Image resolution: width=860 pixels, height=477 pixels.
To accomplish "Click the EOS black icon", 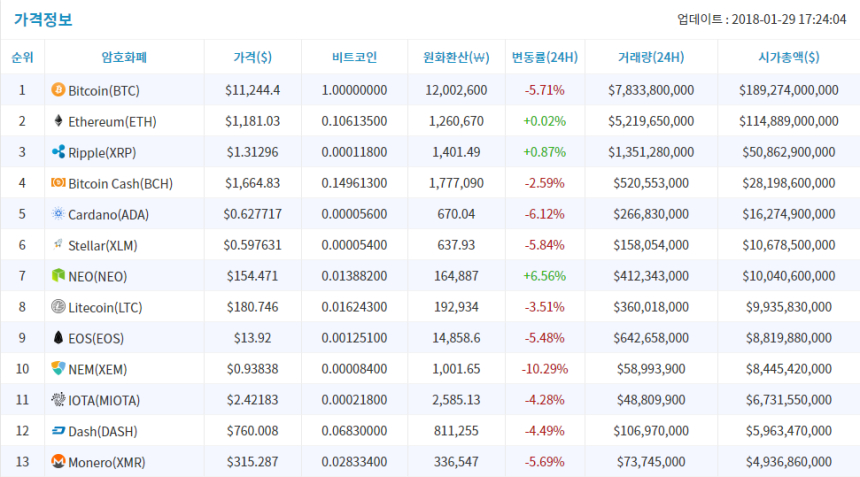I will click(x=58, y=338).
